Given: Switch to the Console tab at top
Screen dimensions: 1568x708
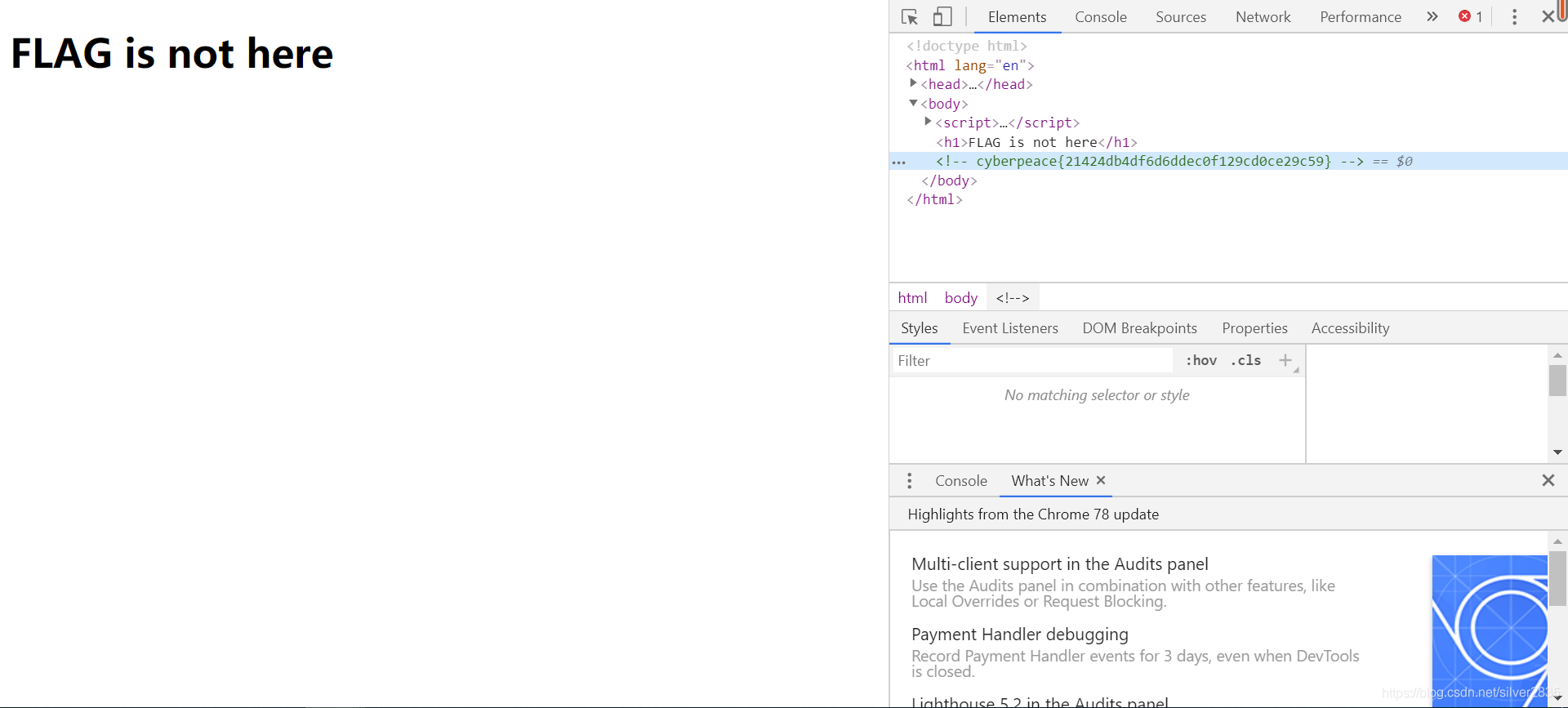Looking at the screenshot, I should click(x=1100, y=16).
